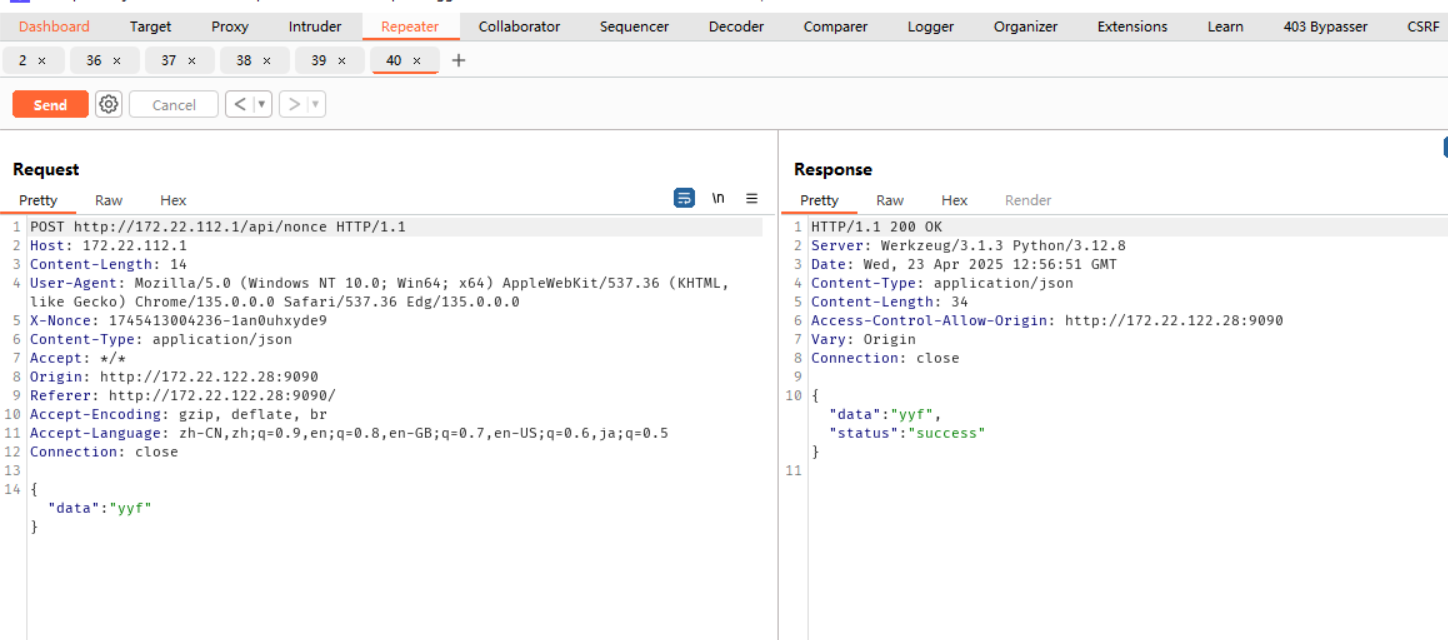Switch to the Decoder tab
Image resolution: width=1448 pixels, height=640 pixels.
[x=736, y=27]
